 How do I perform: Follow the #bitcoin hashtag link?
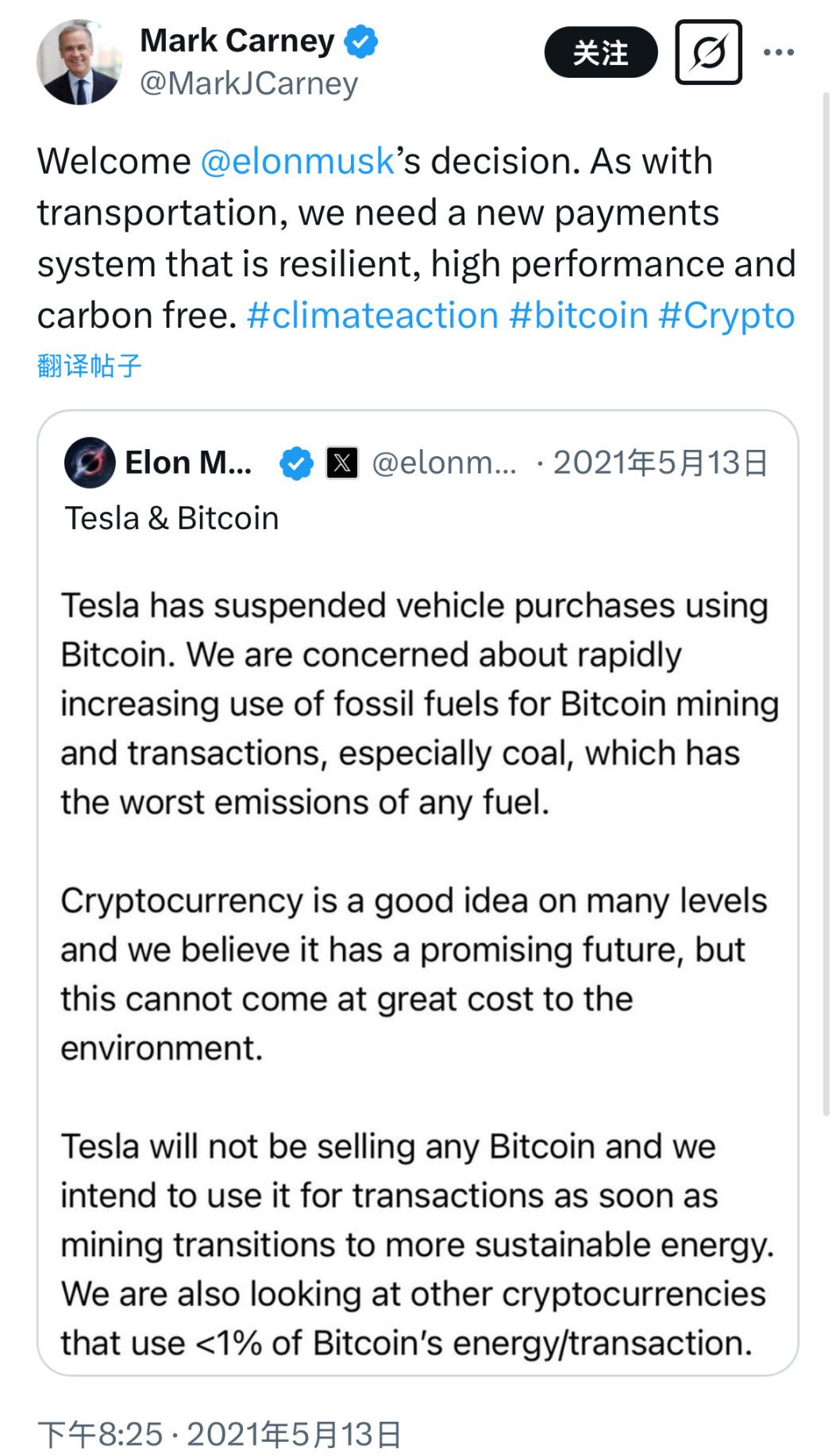pos(579,315)
